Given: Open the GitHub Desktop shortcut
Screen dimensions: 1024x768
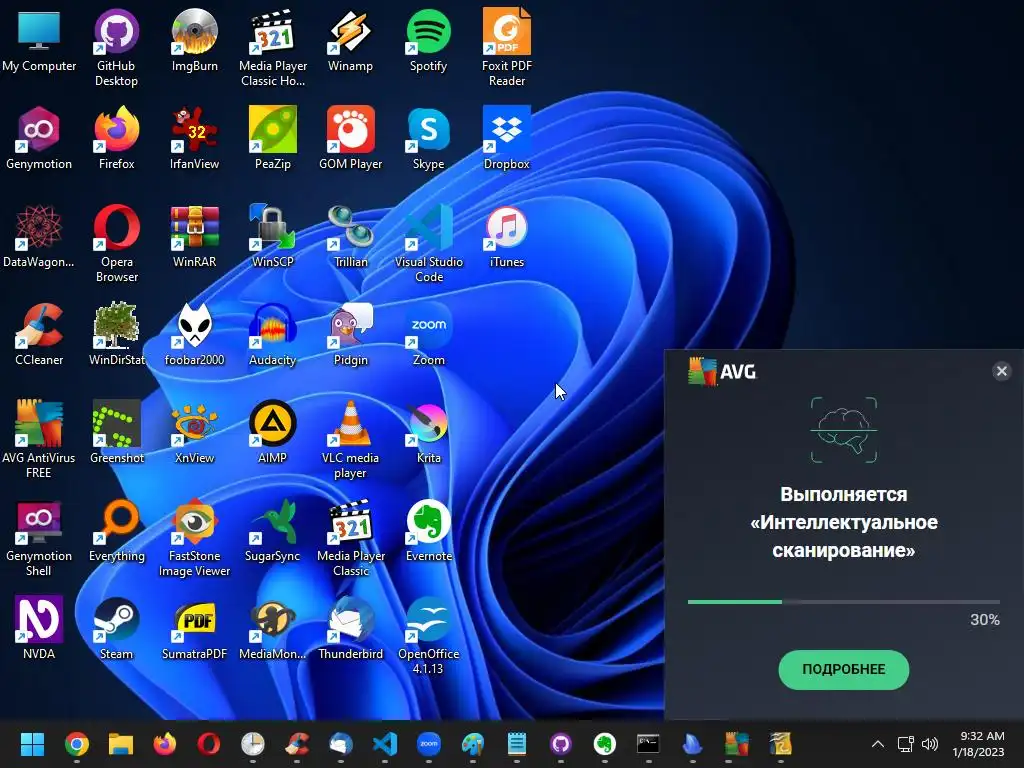Looking at the screenshot, I should pos(116,46).
